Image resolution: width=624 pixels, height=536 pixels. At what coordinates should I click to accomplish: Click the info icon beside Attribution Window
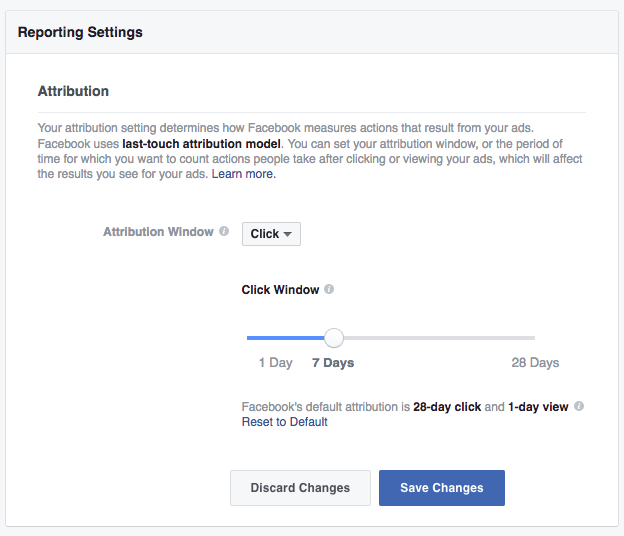(224, 231)
